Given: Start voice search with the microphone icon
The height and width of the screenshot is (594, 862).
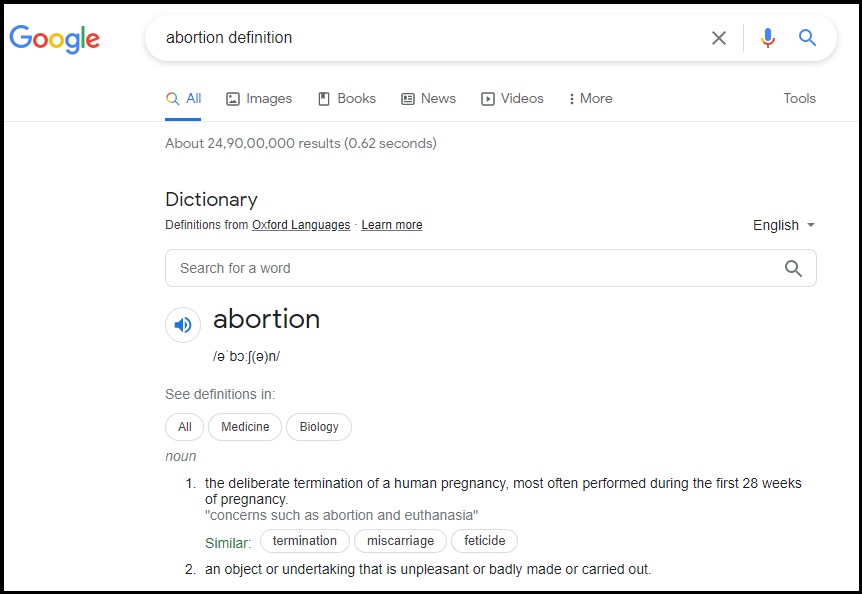Looking at the screenshot, I should [768, 38].
